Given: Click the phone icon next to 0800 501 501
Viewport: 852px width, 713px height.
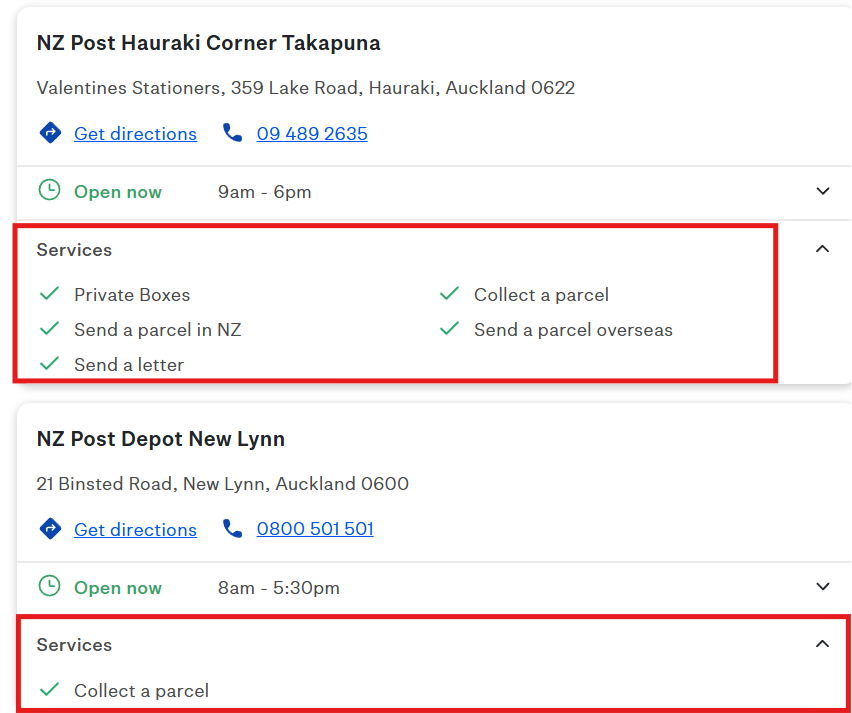Looking at the screenshot, I should click(x=233, y=528).
